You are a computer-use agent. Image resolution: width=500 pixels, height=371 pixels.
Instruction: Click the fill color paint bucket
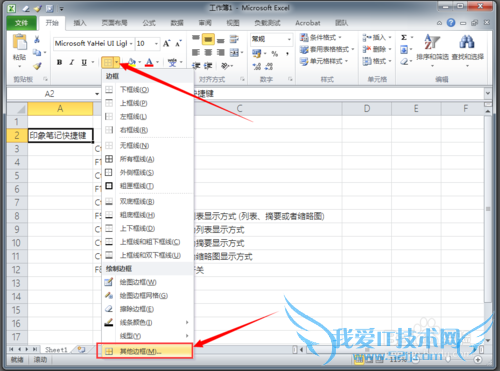(x=132, y=62)
